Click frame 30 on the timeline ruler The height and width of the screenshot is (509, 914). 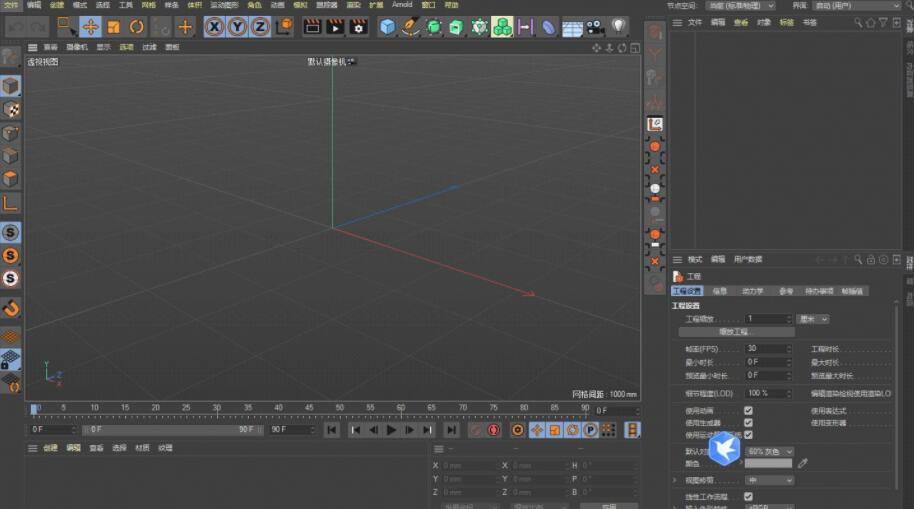[x=217, y=410]
